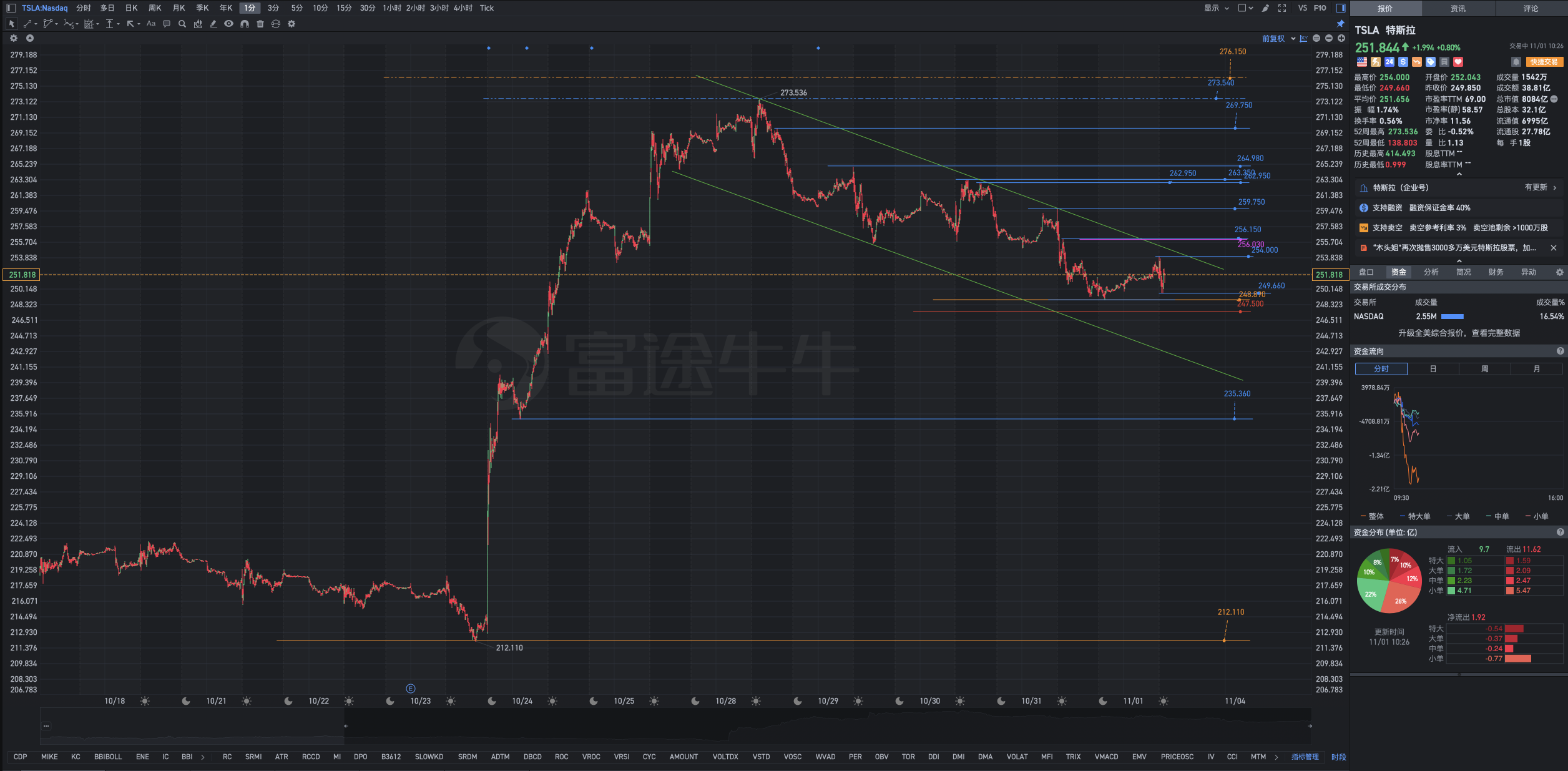Open the 显示 display dropdown
Image resolution: width=1568 pixels, height=771 pixels.
click(1216, 8)
